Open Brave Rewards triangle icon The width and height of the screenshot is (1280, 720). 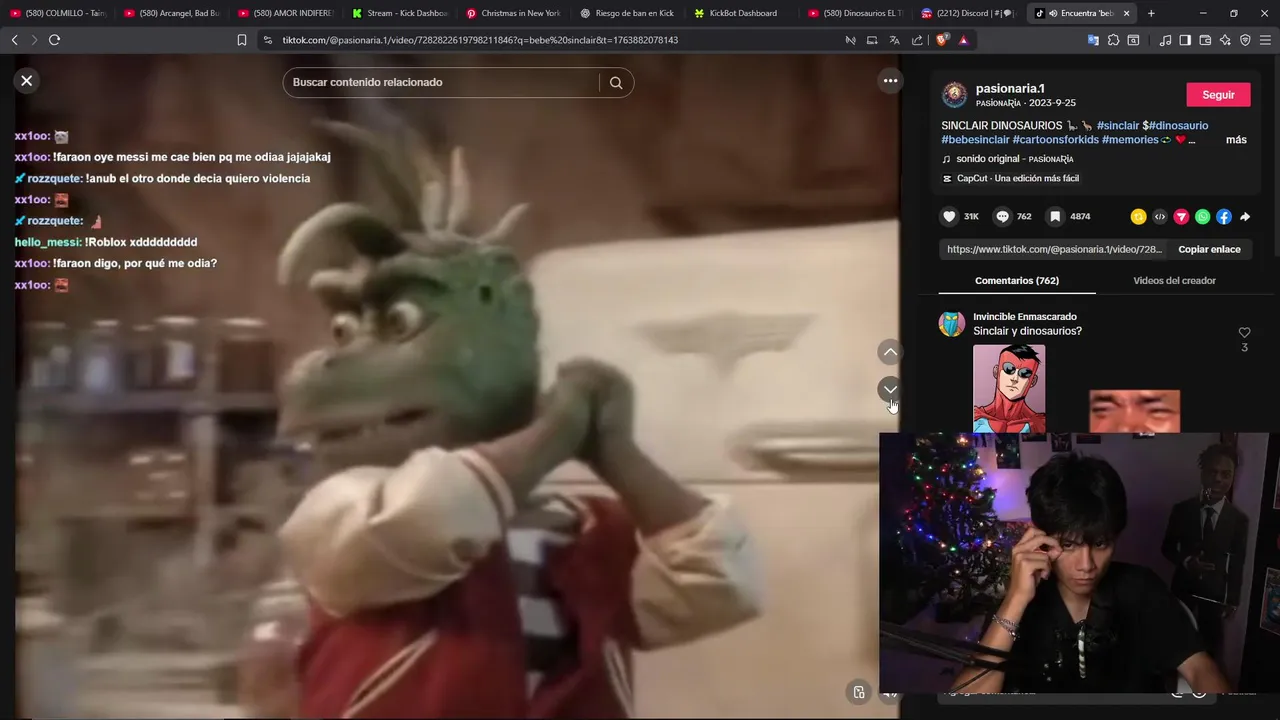[x=963, y=40]
